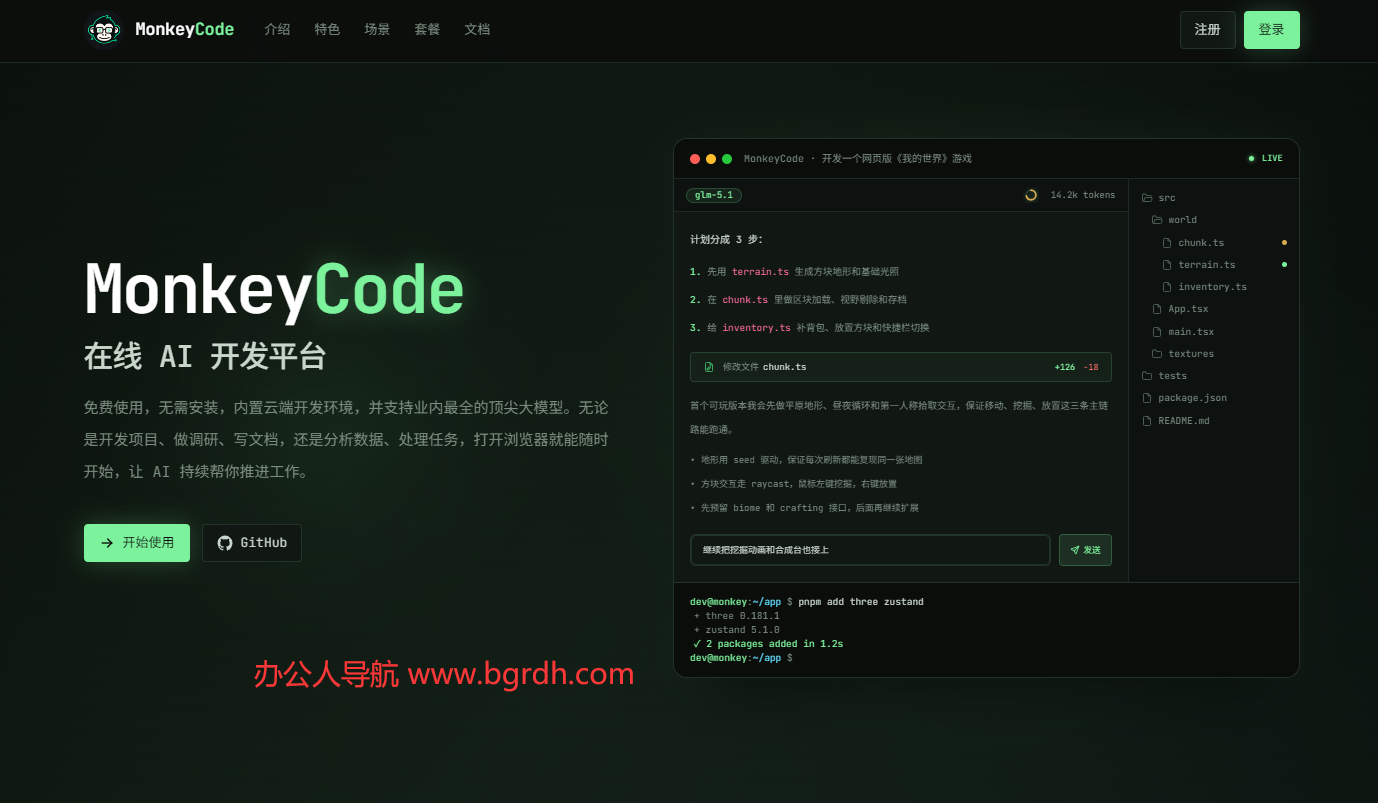Image resolution: width=1378 pixels, height=803 pixels.
Task: Click the 在线 AI 开发平台 subtitle
Action: click(205, 356)
